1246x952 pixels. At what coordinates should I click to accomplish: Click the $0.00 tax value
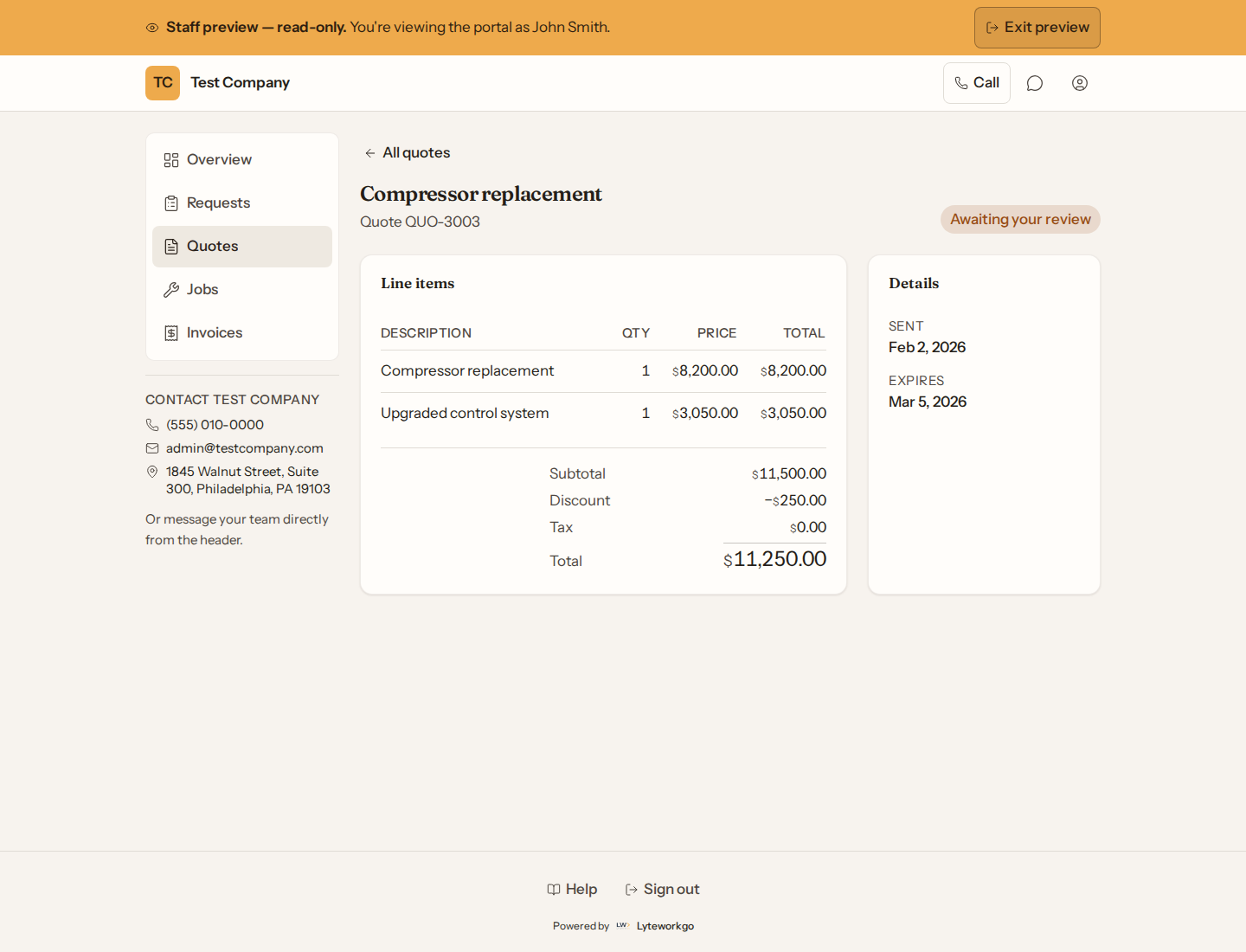click(808, 527)
